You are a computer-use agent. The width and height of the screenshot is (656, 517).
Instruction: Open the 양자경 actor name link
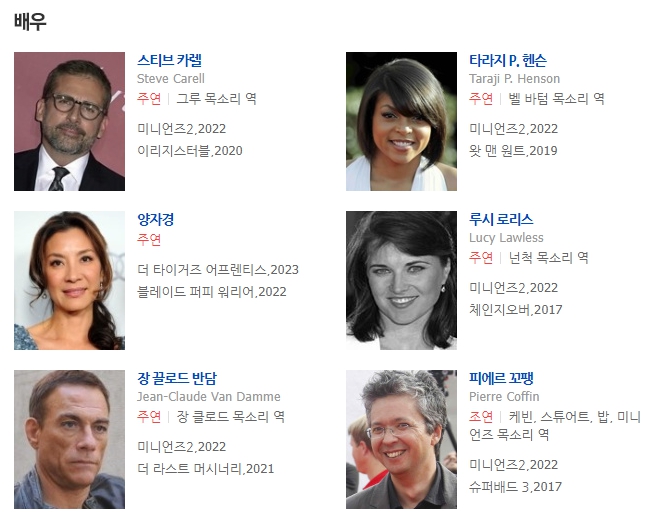coord(156,219)
